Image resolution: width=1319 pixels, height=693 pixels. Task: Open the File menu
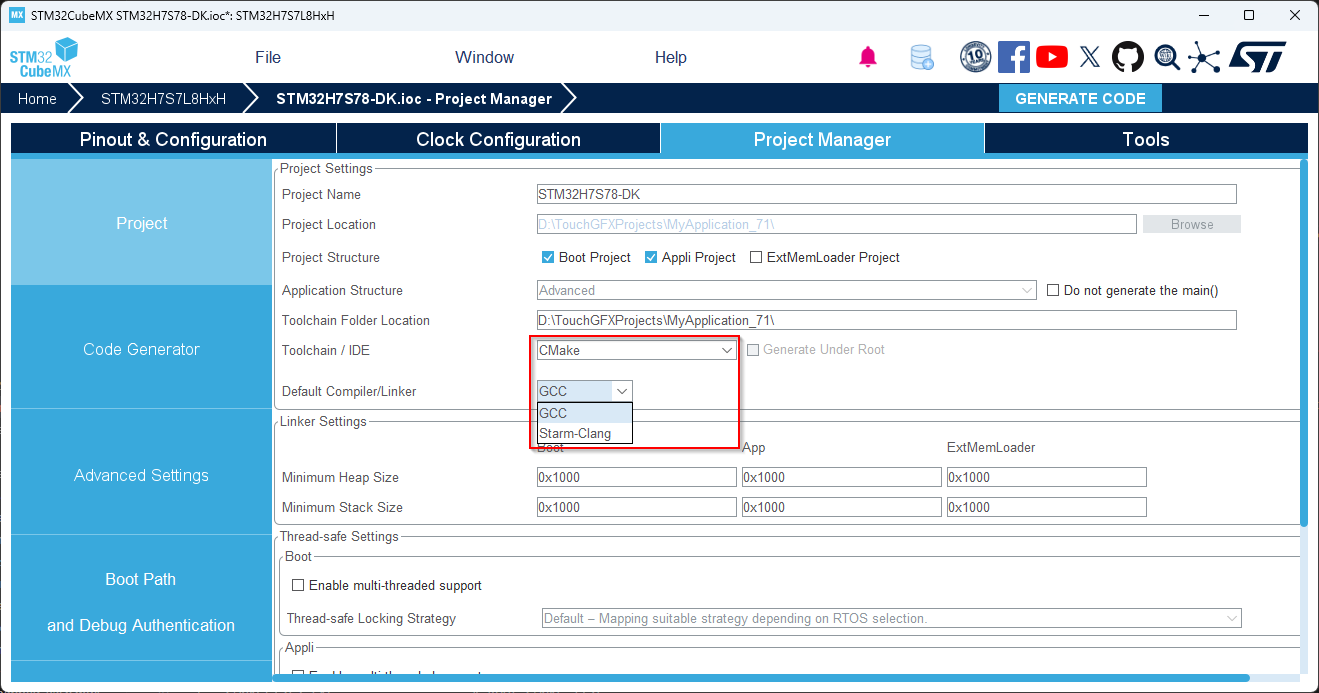268,57
